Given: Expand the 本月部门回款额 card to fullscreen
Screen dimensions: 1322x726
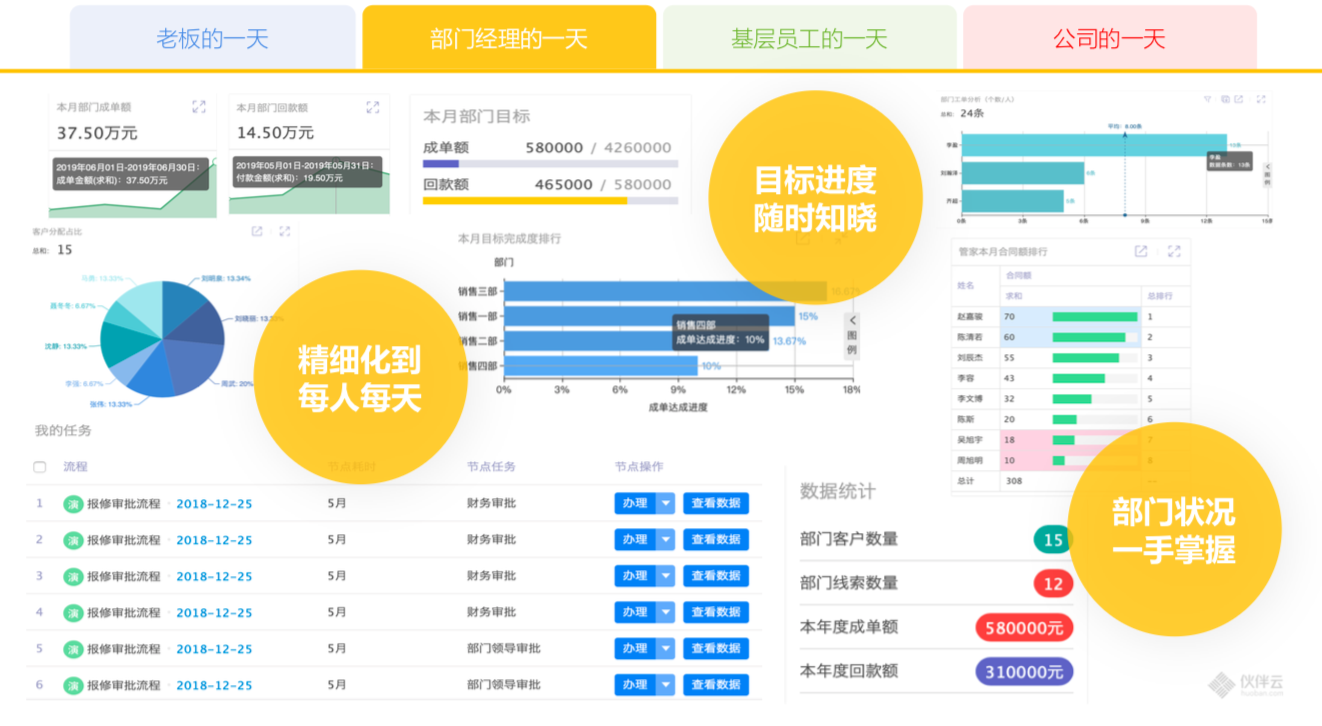Looking at the screenshot, I should point(373,107).
